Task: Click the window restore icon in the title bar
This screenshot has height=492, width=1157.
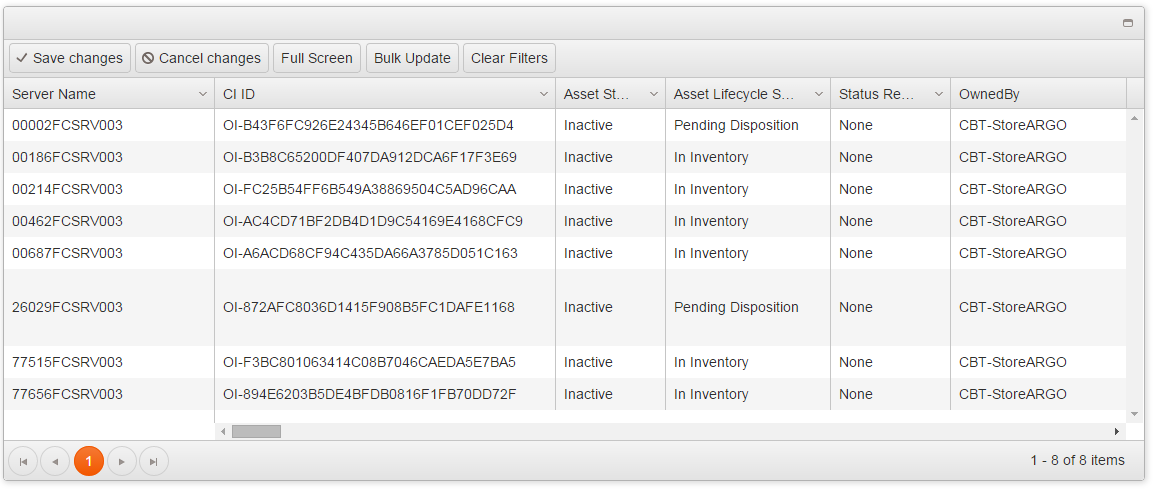Action: [x=1128, y=23]
